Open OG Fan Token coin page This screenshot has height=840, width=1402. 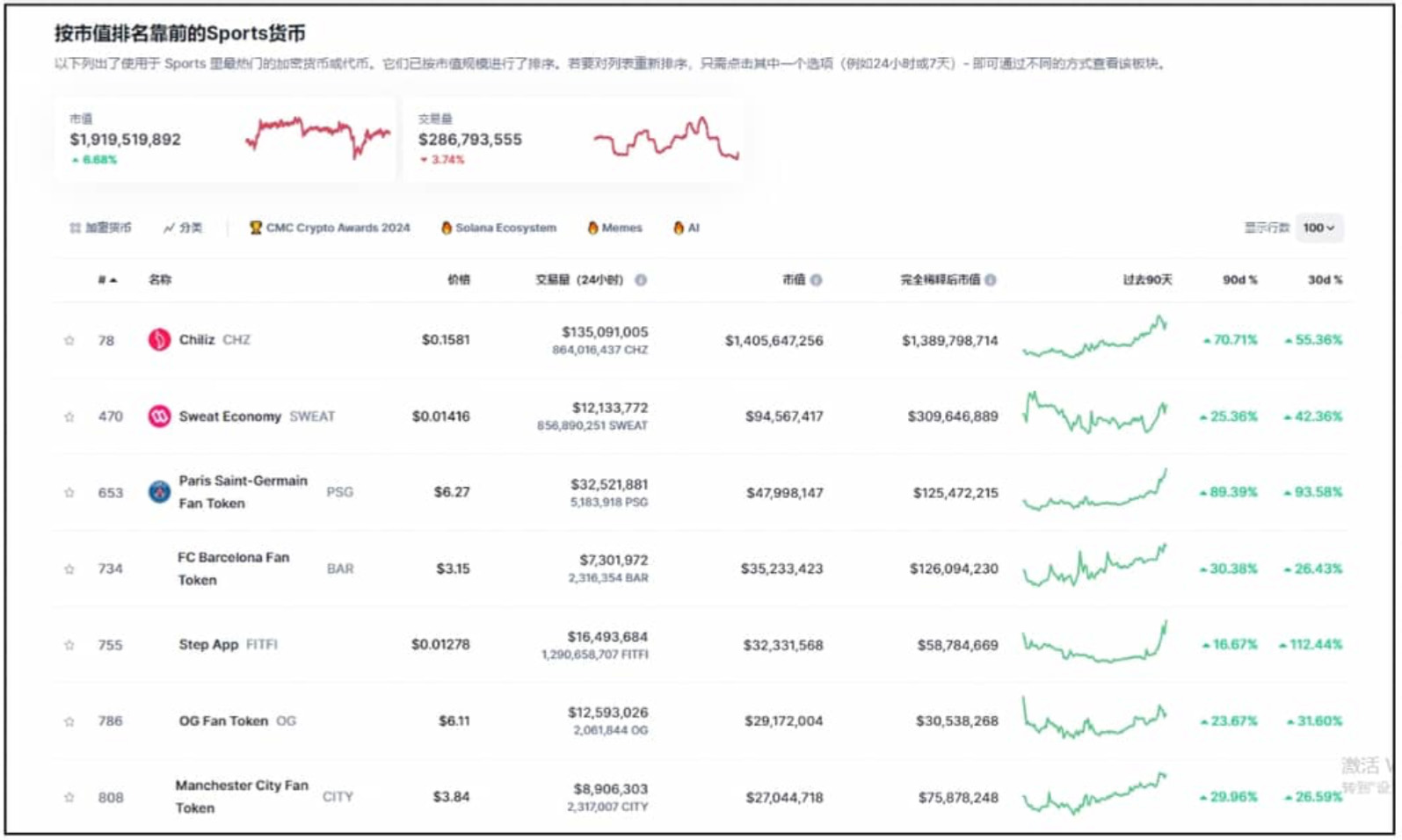click(x=223, y=721)
